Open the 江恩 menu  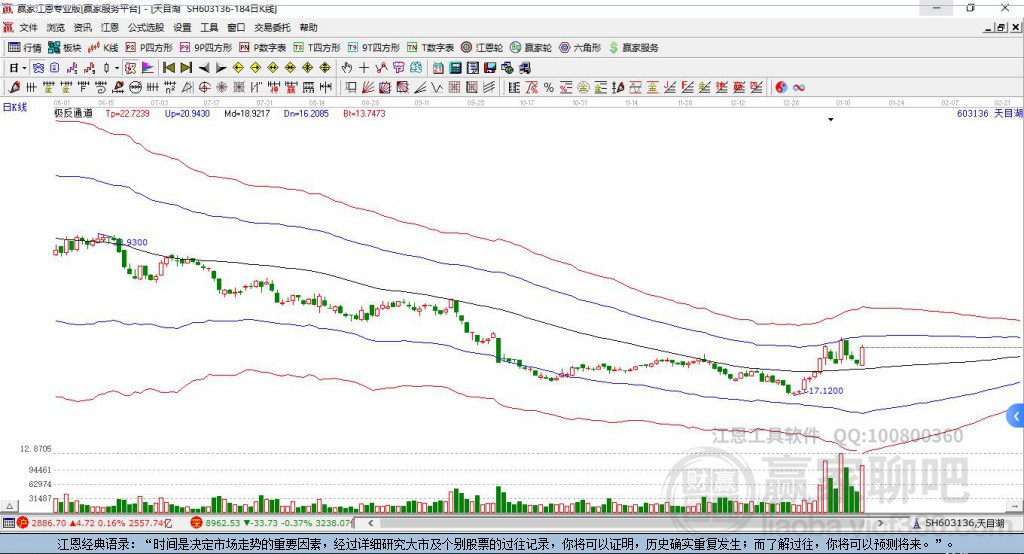coord(110,27)
